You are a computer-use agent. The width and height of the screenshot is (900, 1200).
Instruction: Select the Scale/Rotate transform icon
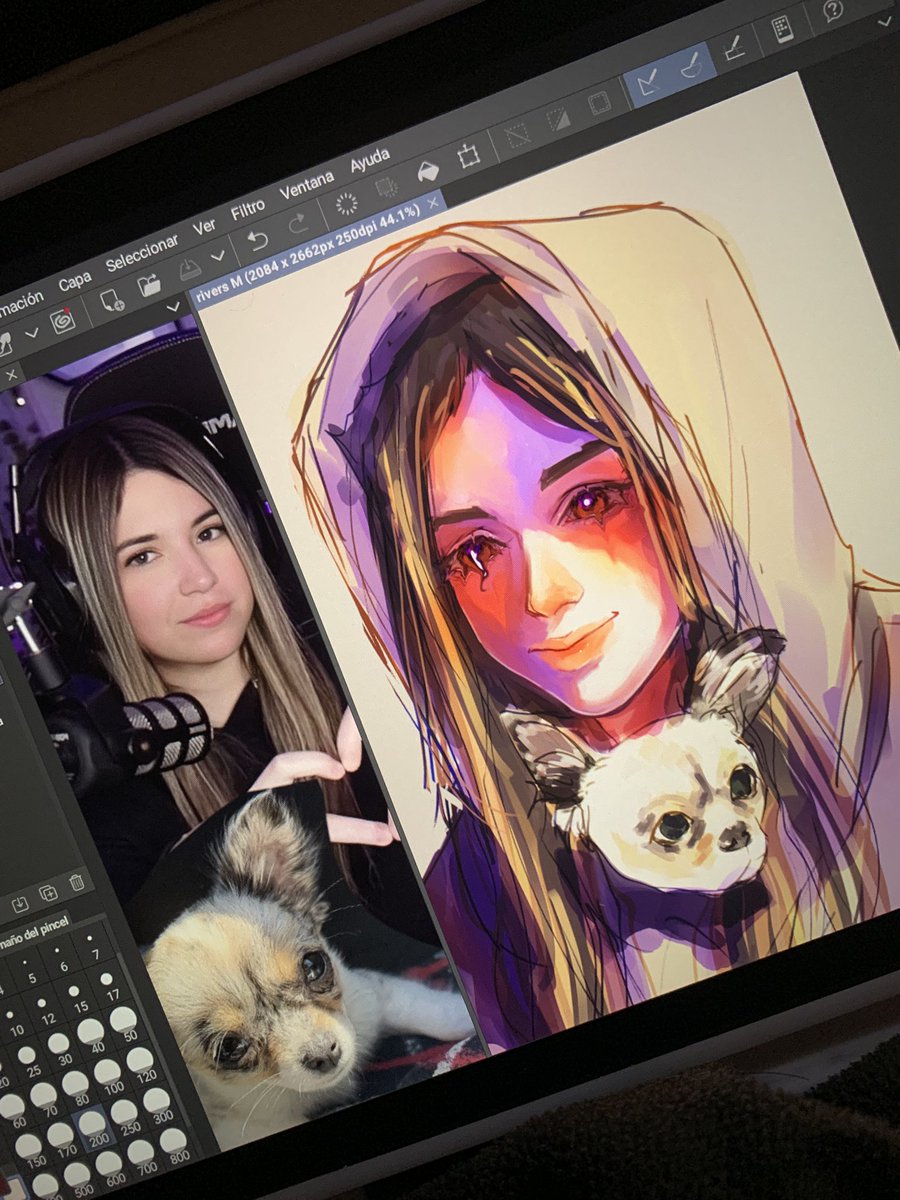pyautogui.click(x=469, y=156)
